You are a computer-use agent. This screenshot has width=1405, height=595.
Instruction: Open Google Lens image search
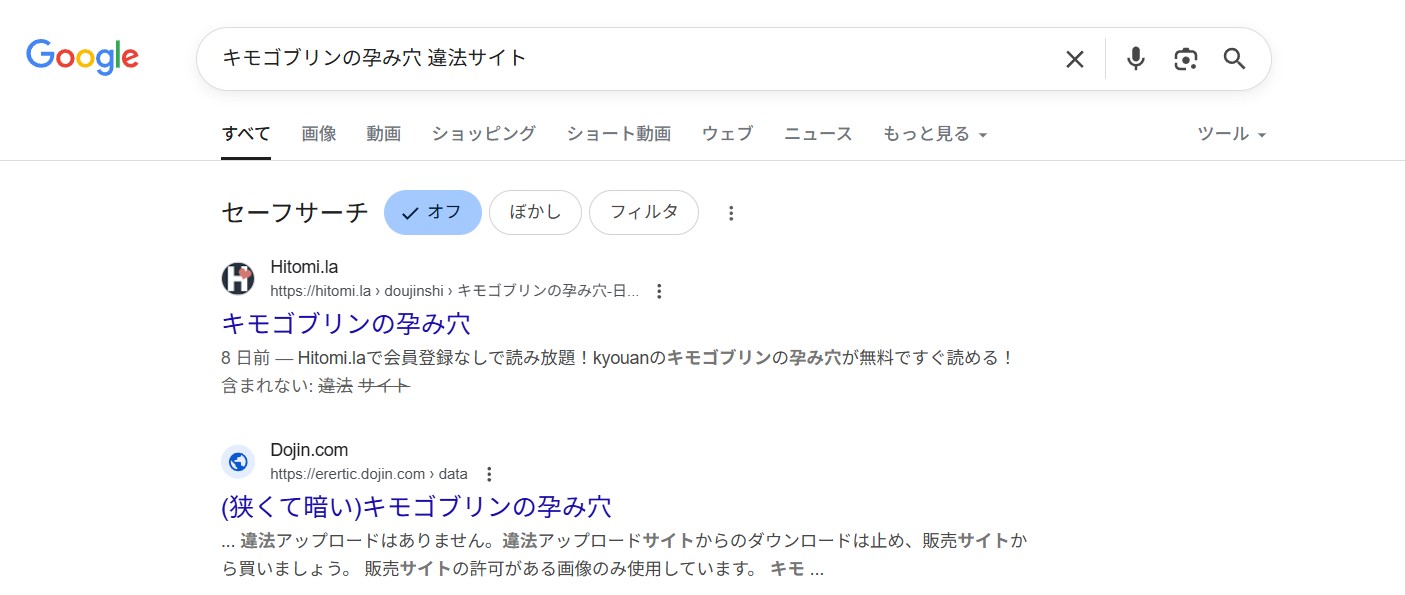pyautogui.click(x=1185, y=59)
